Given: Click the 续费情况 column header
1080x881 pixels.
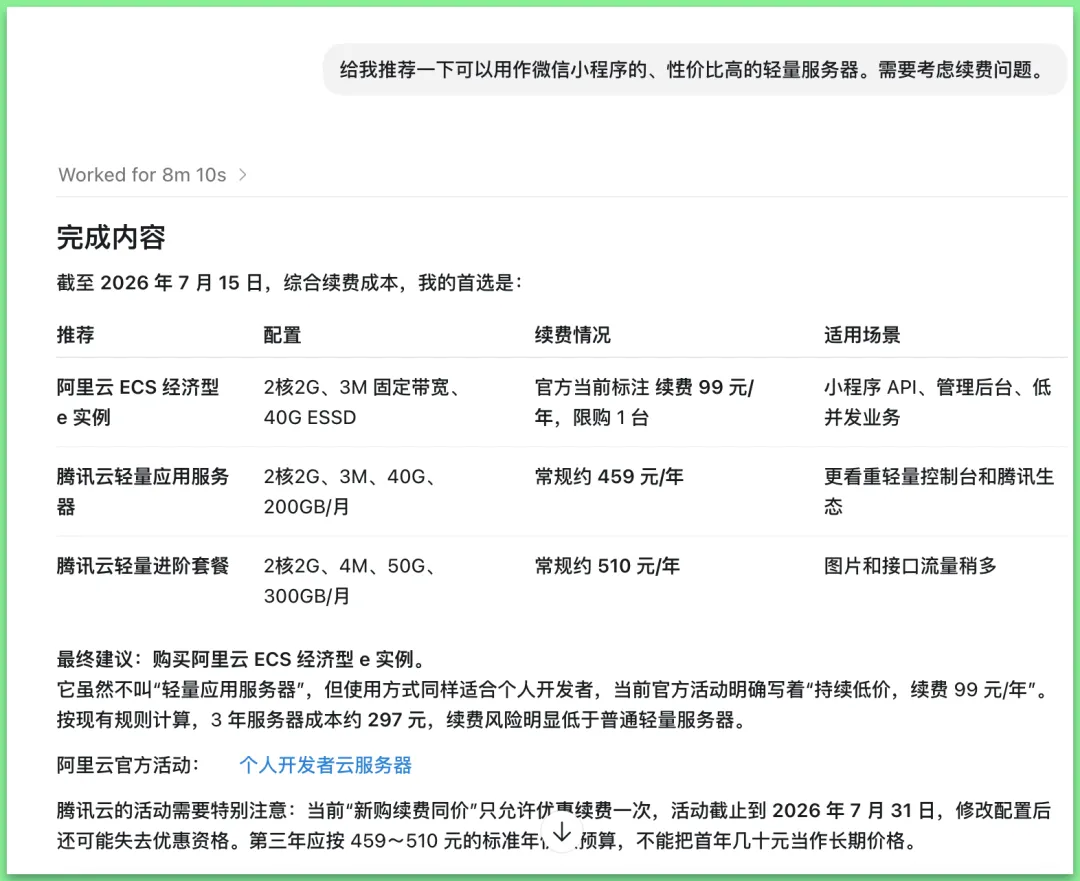Looking at the screenshot, I should (572, 335).
